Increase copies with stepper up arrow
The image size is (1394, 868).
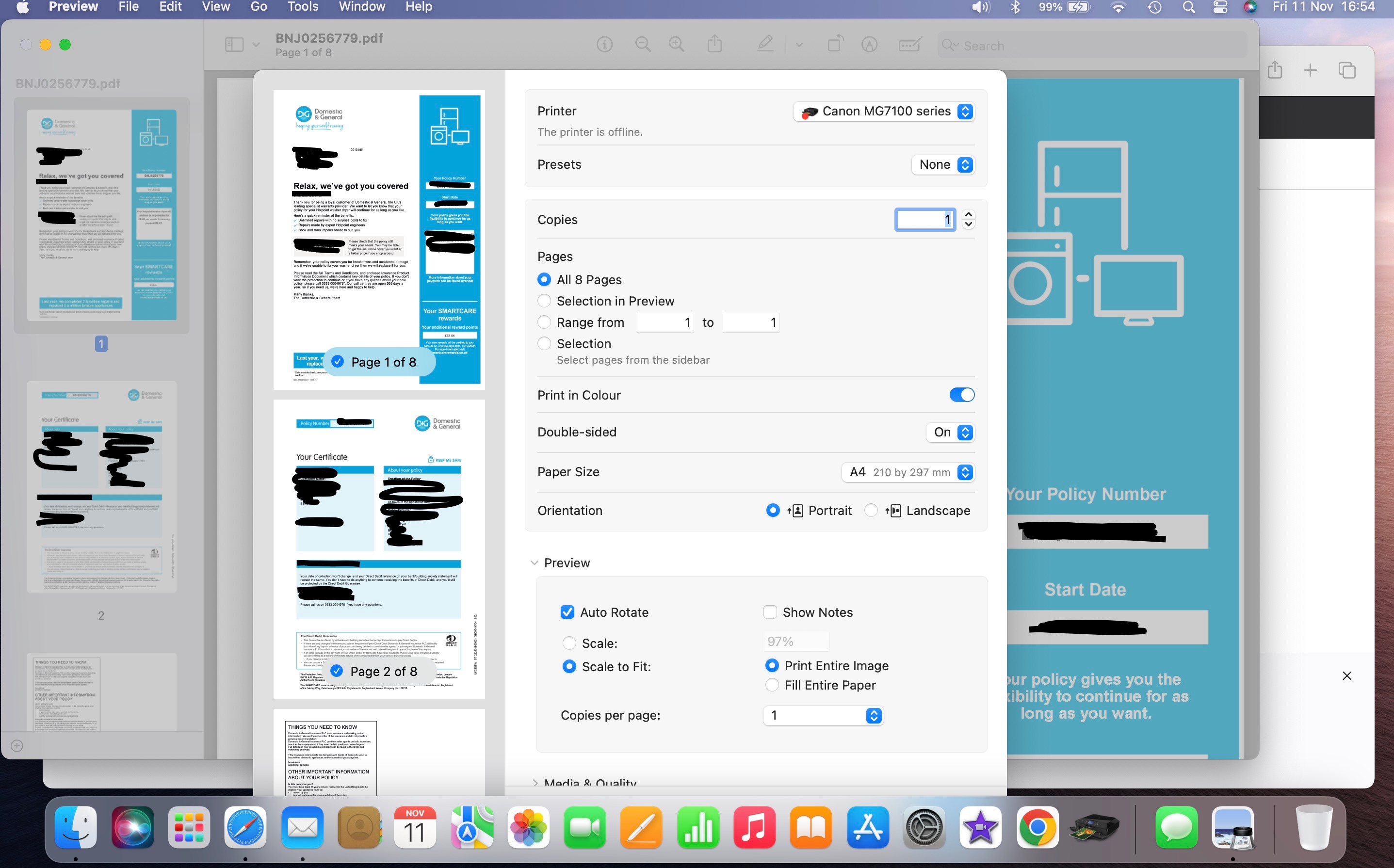(x=969, y=214)
